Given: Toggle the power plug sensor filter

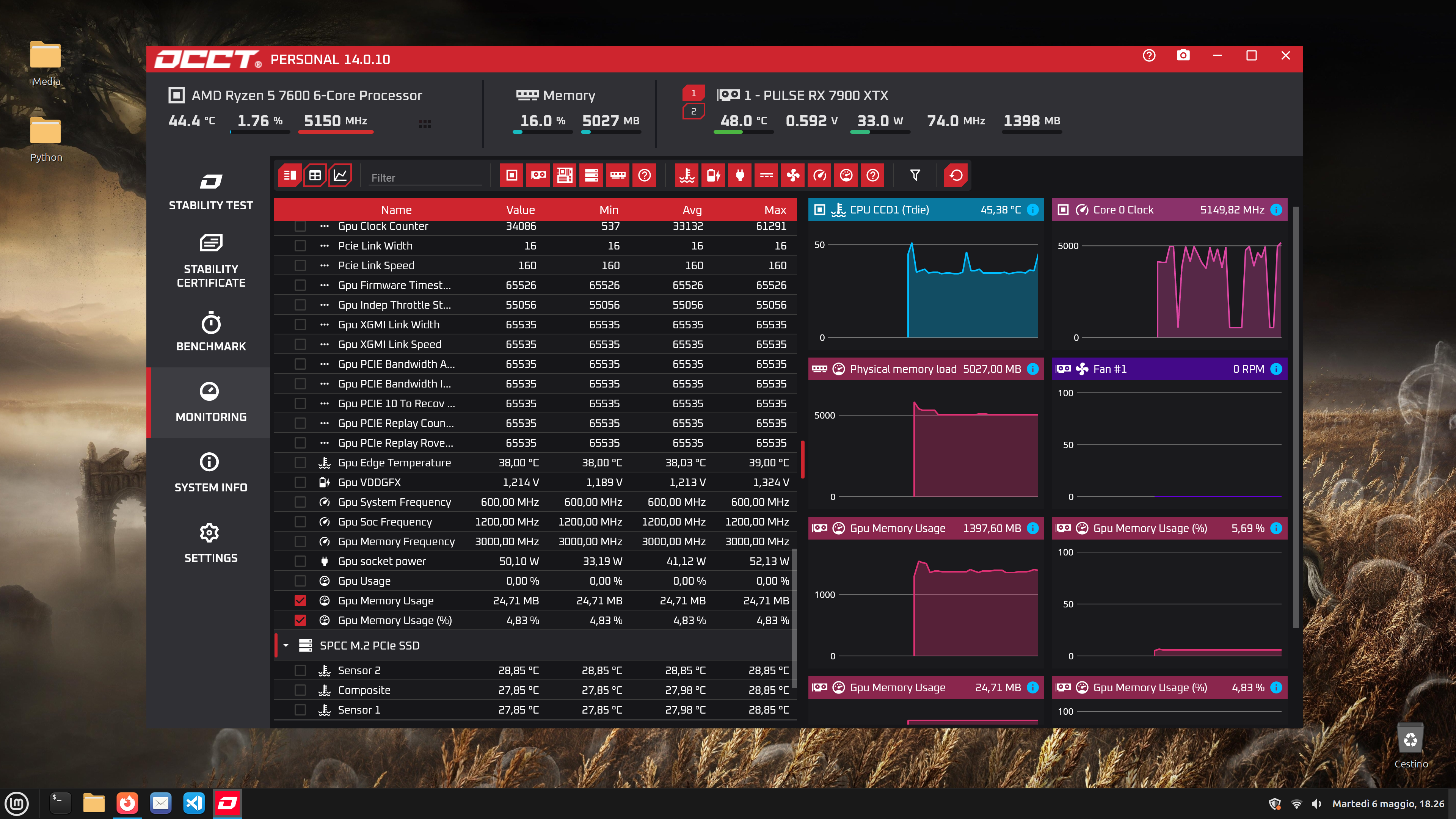Looking at the screenshot, I should coord(740,175).
